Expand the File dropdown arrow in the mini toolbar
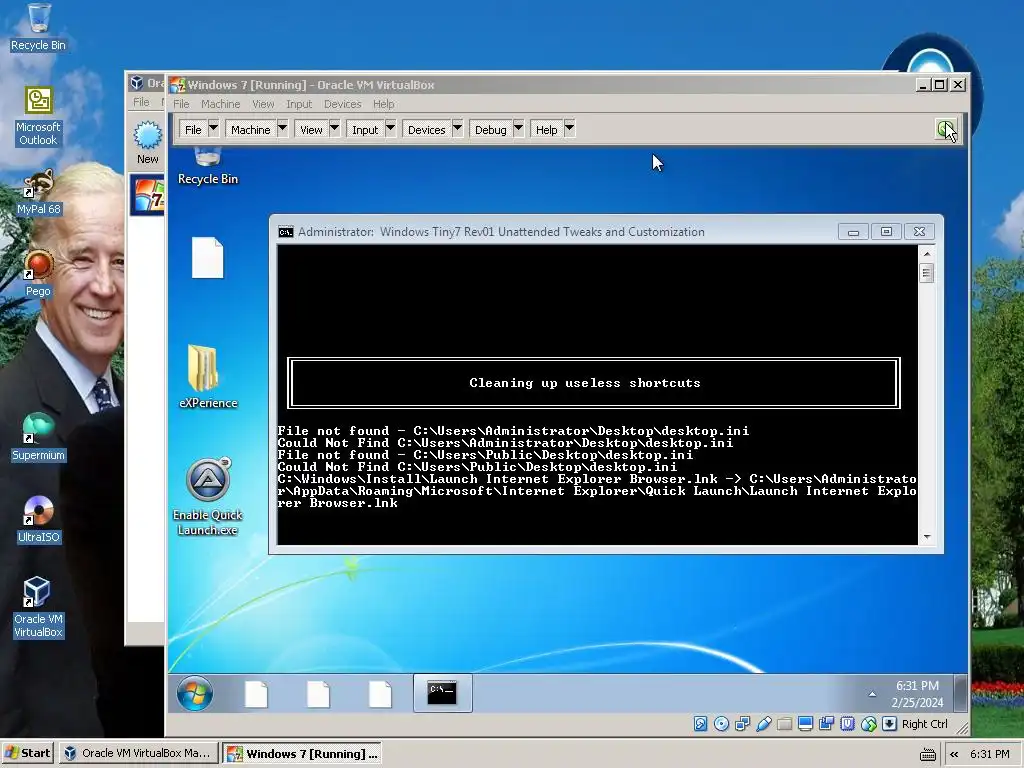 [x=213, y=129]
